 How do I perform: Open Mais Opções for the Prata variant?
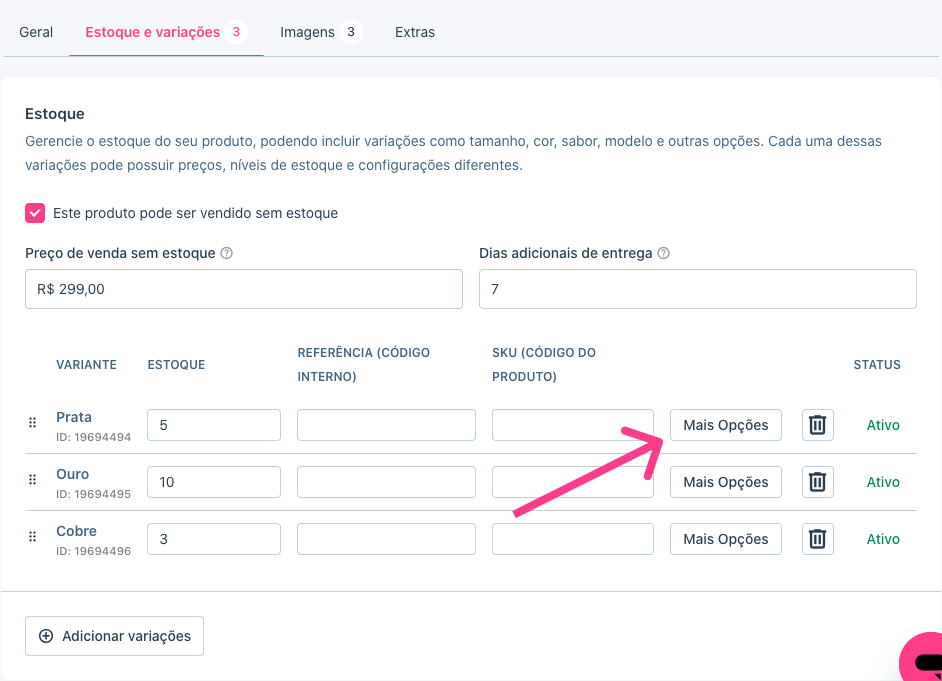click(726, 425)
